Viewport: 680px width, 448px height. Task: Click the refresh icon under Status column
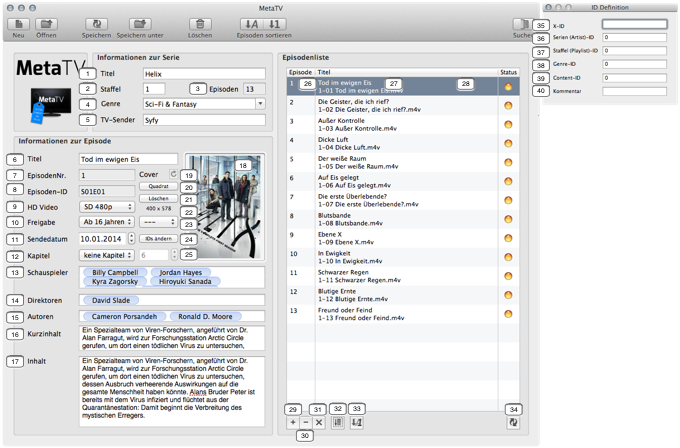pyautogui.click(x=513, y=423)
